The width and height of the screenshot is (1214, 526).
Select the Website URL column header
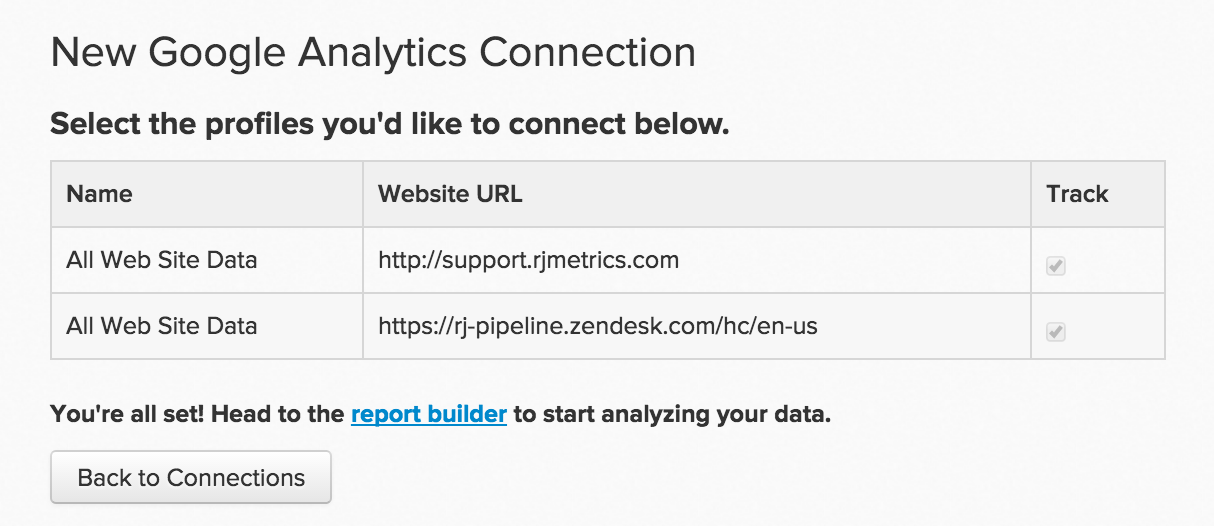[x=450, y=194]
